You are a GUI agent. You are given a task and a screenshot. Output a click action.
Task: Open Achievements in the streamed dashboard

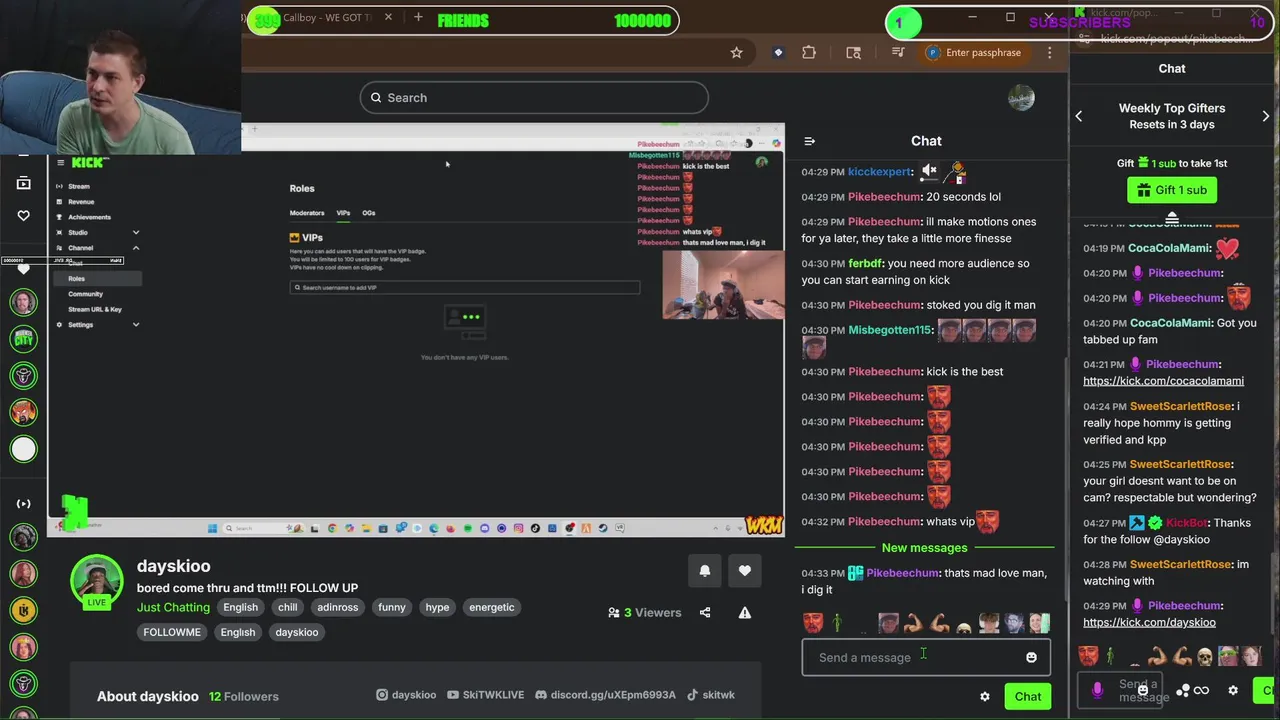(x=89, y=217)
